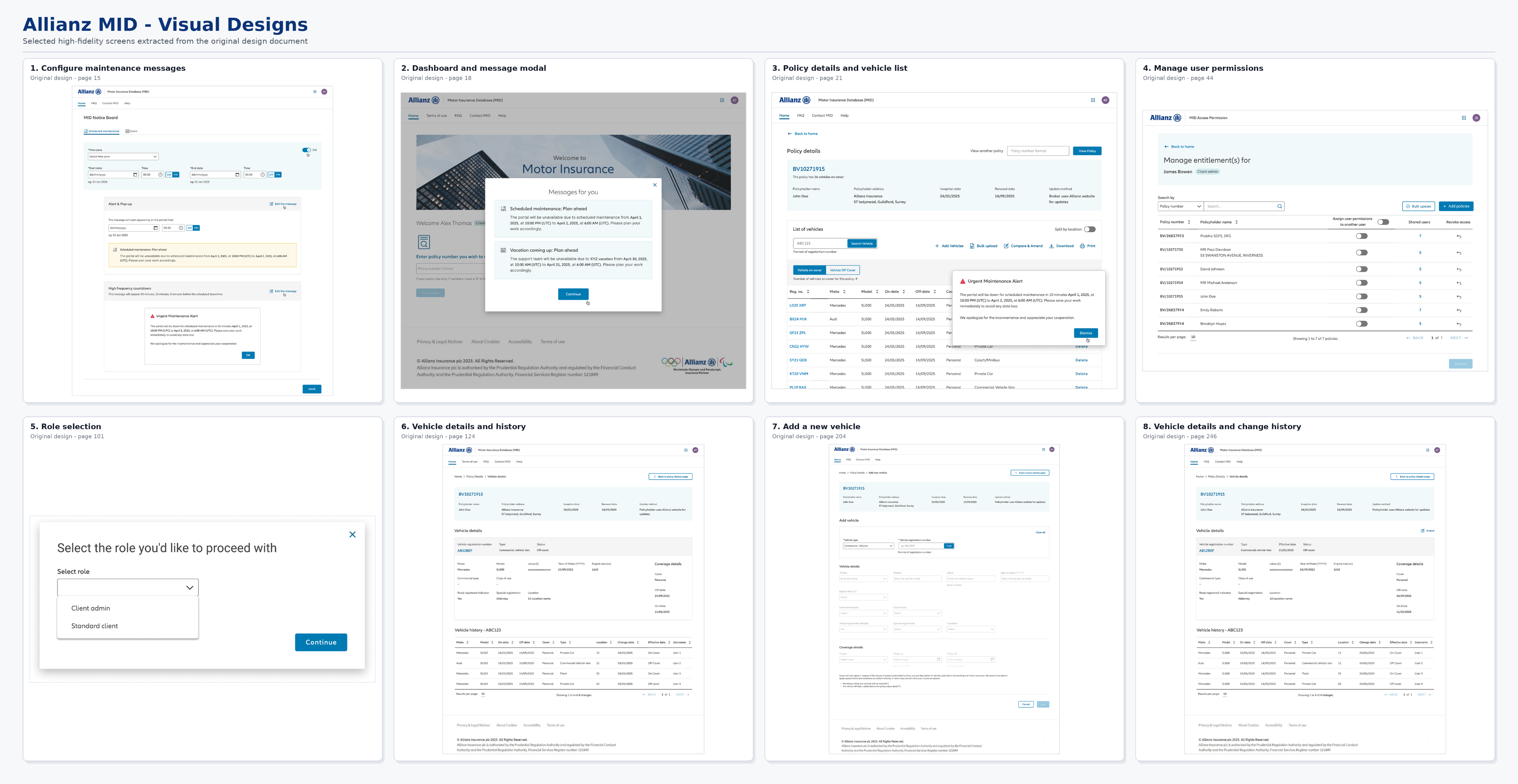Revoke access for MR Michael Anderson
The width and height of the screenshot is (1518, 784).
point(1459,283)
